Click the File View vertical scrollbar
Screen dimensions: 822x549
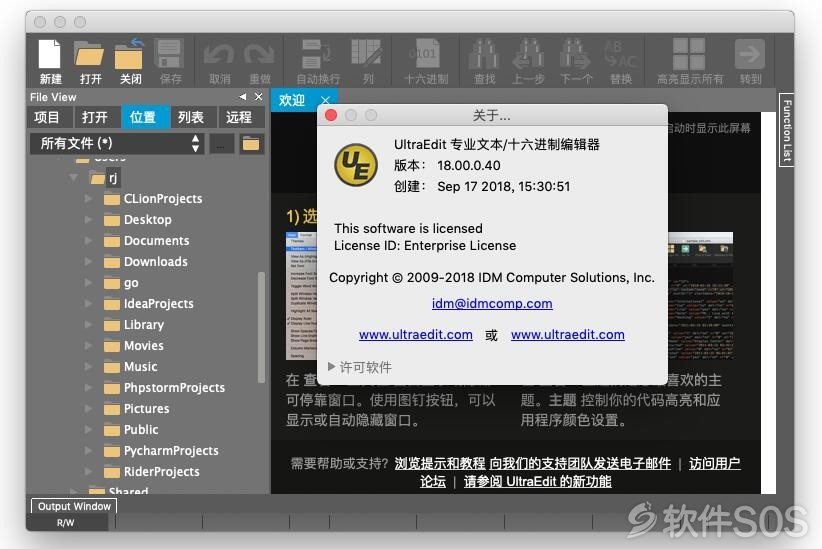click(x=261, y=327)
